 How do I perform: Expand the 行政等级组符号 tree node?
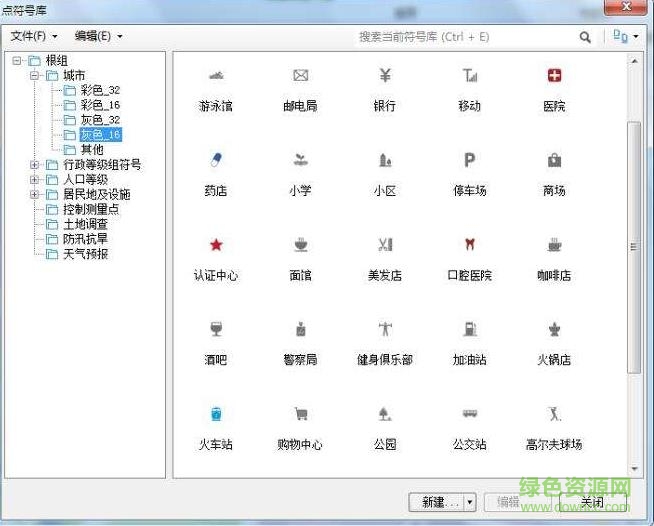pyautogui.click(x=35, y=165)
